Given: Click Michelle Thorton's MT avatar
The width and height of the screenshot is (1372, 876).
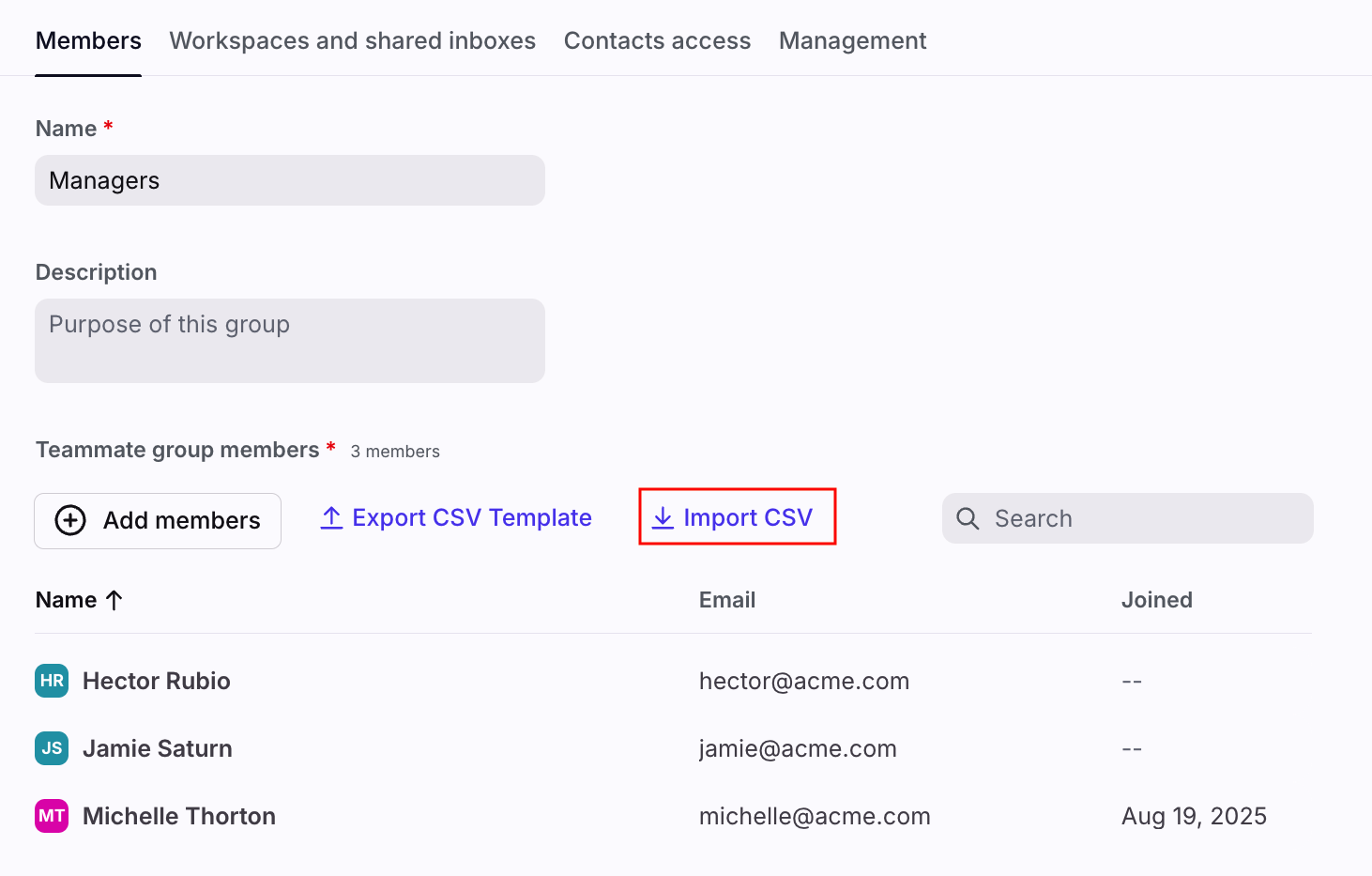Looking at the screenshot, I should pos(52,816).
